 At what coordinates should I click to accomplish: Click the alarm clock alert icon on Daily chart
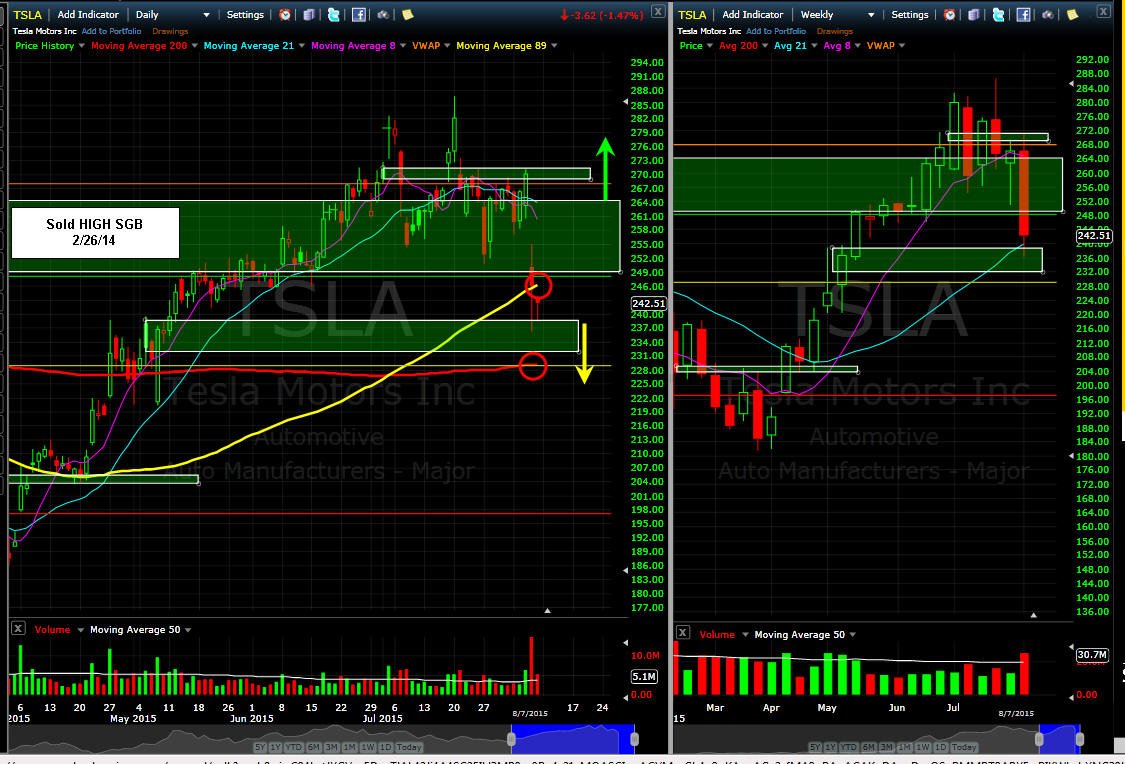pos(285,14)
